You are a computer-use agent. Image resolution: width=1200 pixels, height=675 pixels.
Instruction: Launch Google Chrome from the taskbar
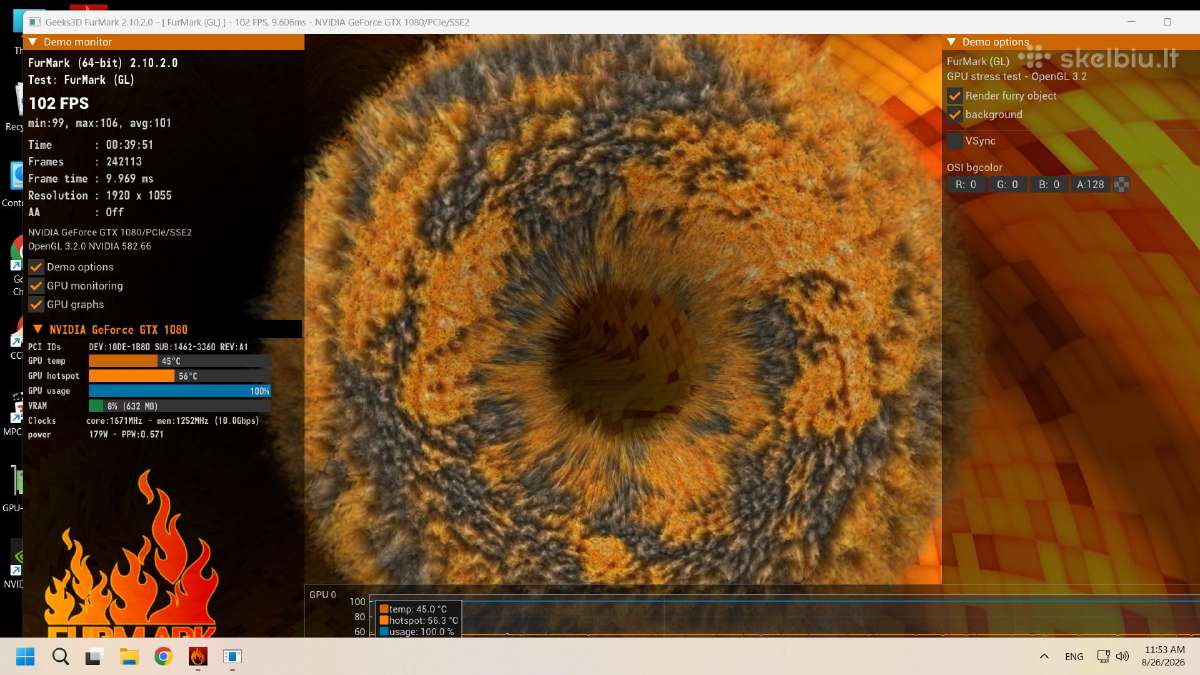[163, 656]
